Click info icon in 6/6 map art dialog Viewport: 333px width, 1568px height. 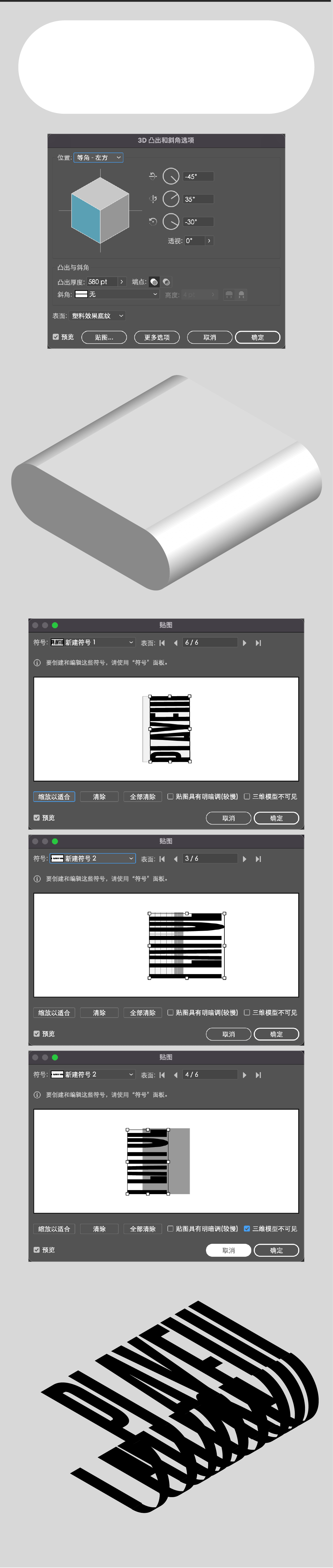click(x=37, y=663)
